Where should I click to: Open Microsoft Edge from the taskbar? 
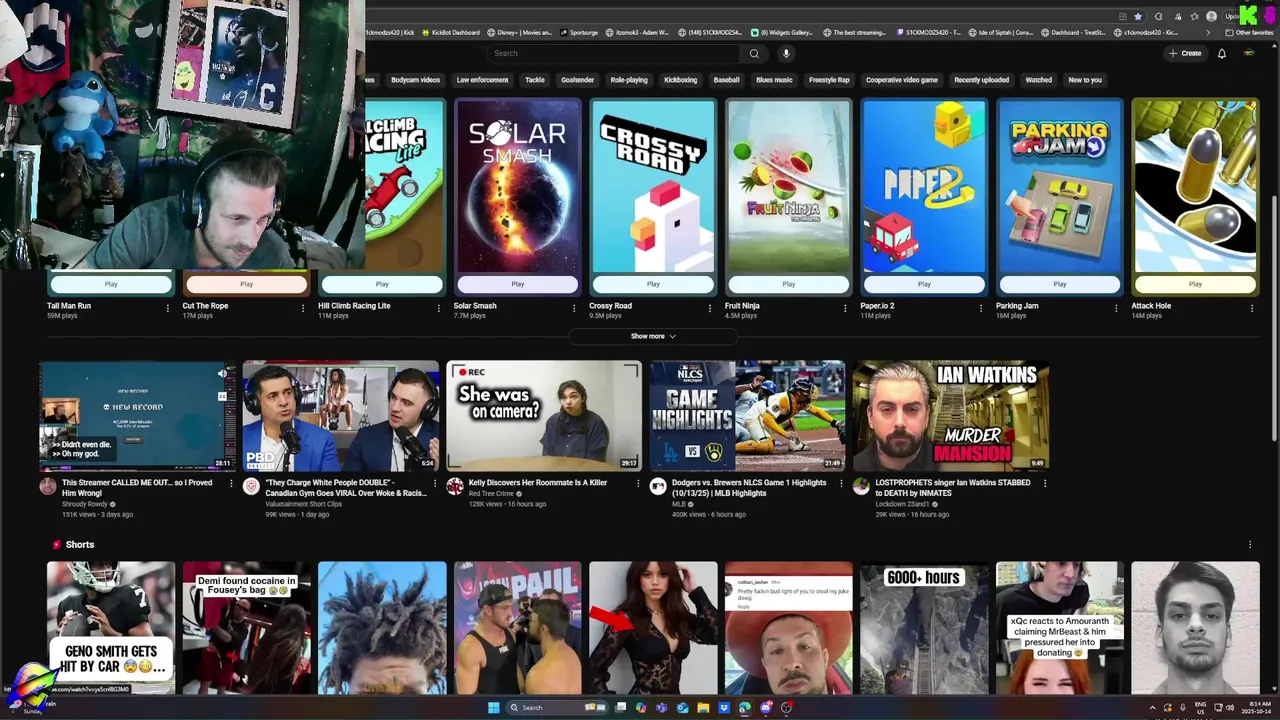[745, 708]
